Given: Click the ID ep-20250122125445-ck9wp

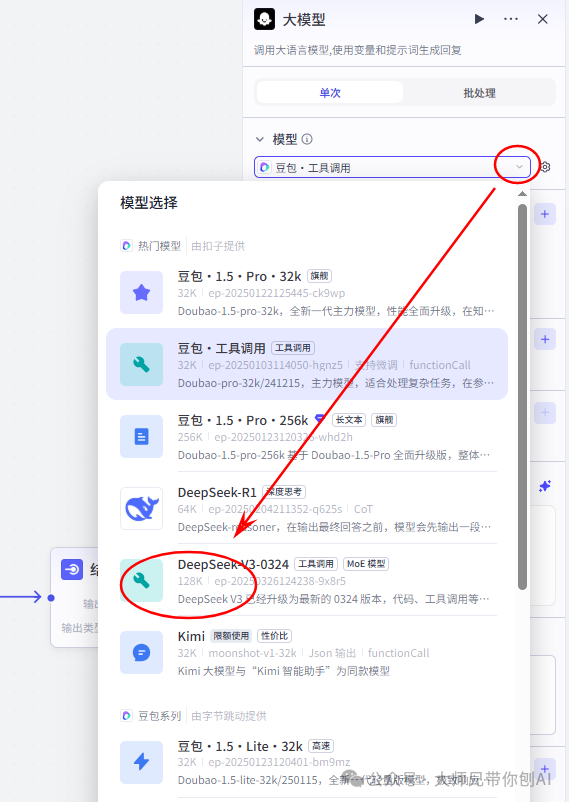Looking at the screenshot, I should (276, 293).
